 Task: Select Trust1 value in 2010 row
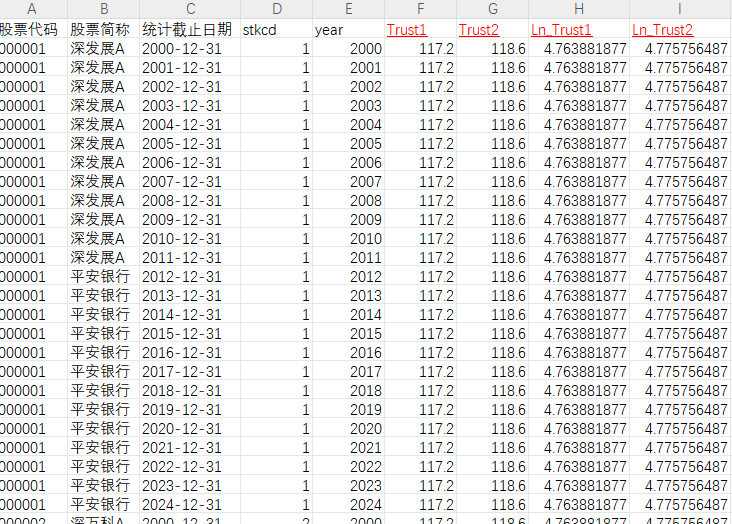click(420, 238)
